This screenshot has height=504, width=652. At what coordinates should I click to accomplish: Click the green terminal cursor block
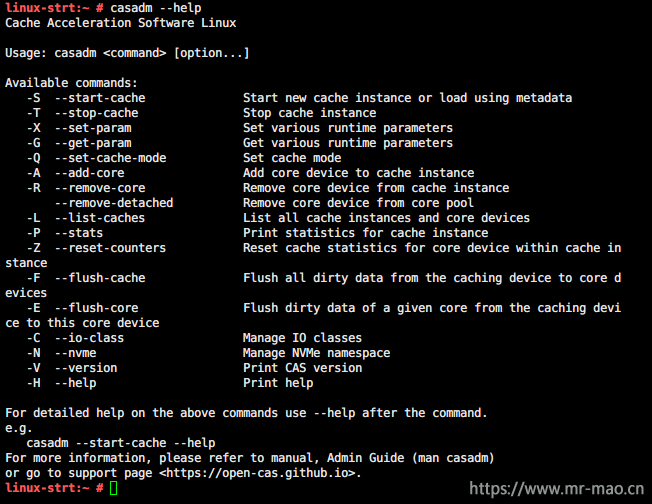click(x=114, y=488)
